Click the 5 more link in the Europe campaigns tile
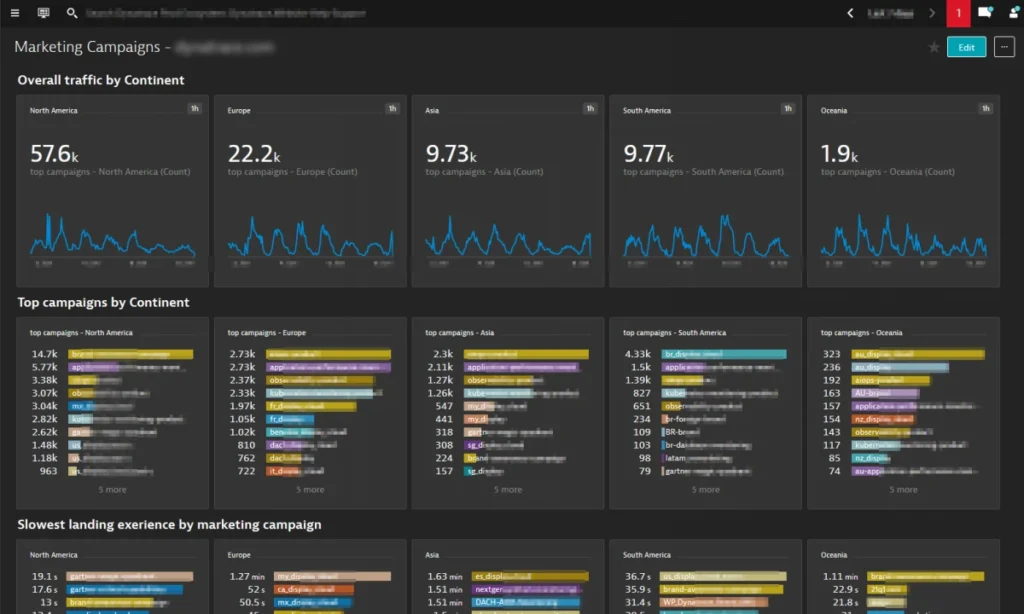The image size is (1024, 614). pos(309,489)
